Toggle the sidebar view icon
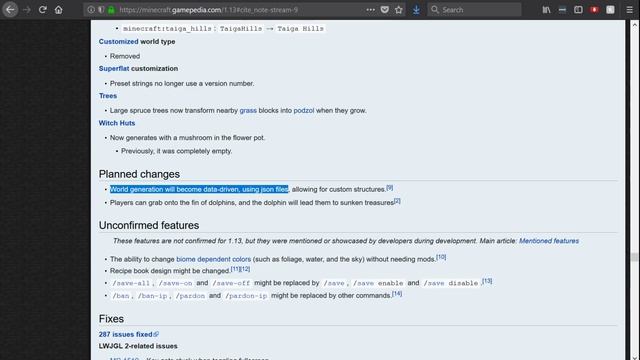Screen dimensions: 640x360 click(x=578, y=9)
